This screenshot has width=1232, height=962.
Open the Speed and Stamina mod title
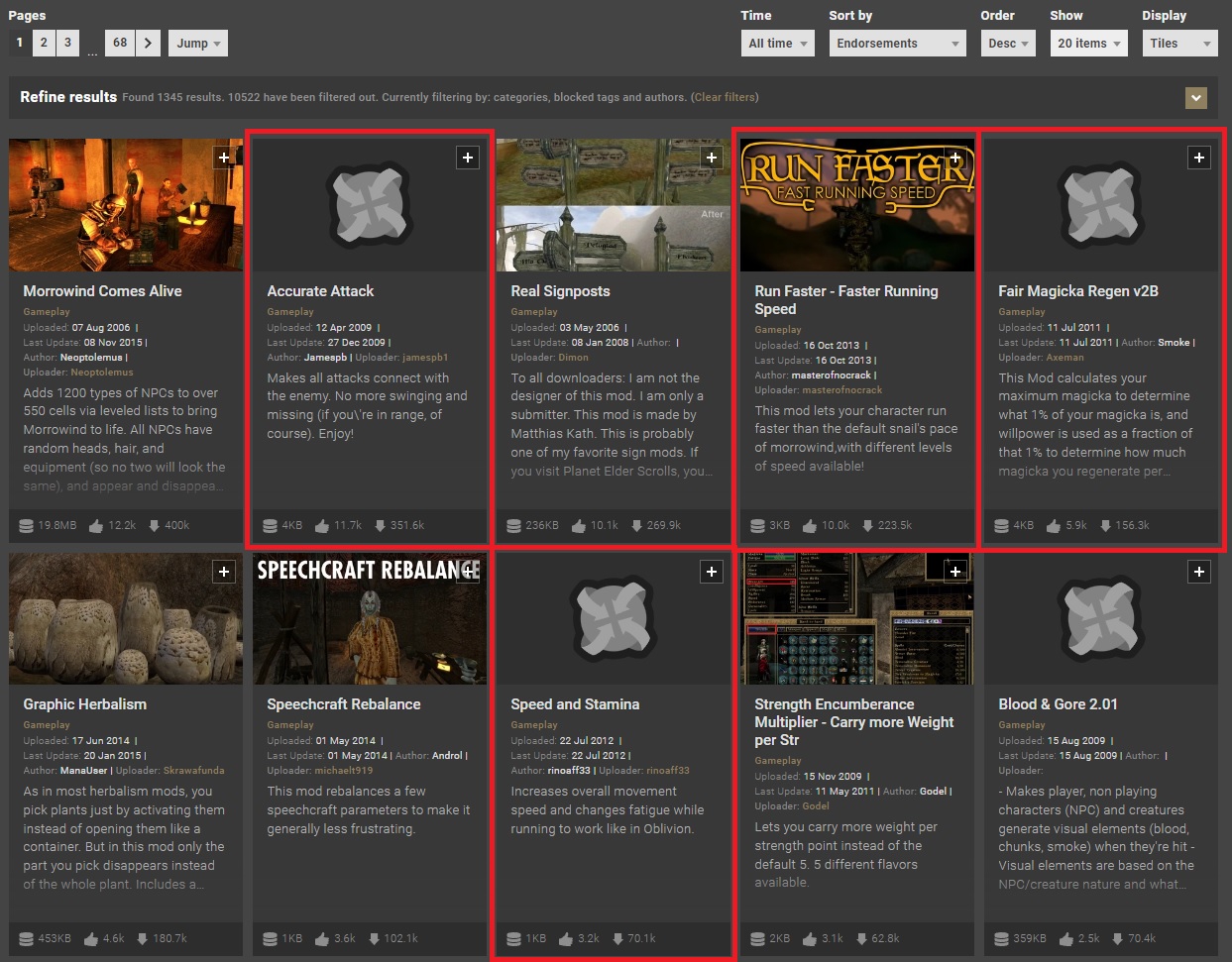575,704
